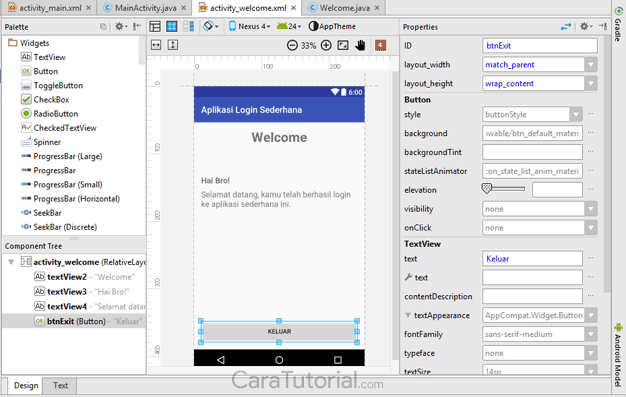This screenshot has height=397, width=626.
Task: Click the backgroundTint input field
Action: point(532,152)
